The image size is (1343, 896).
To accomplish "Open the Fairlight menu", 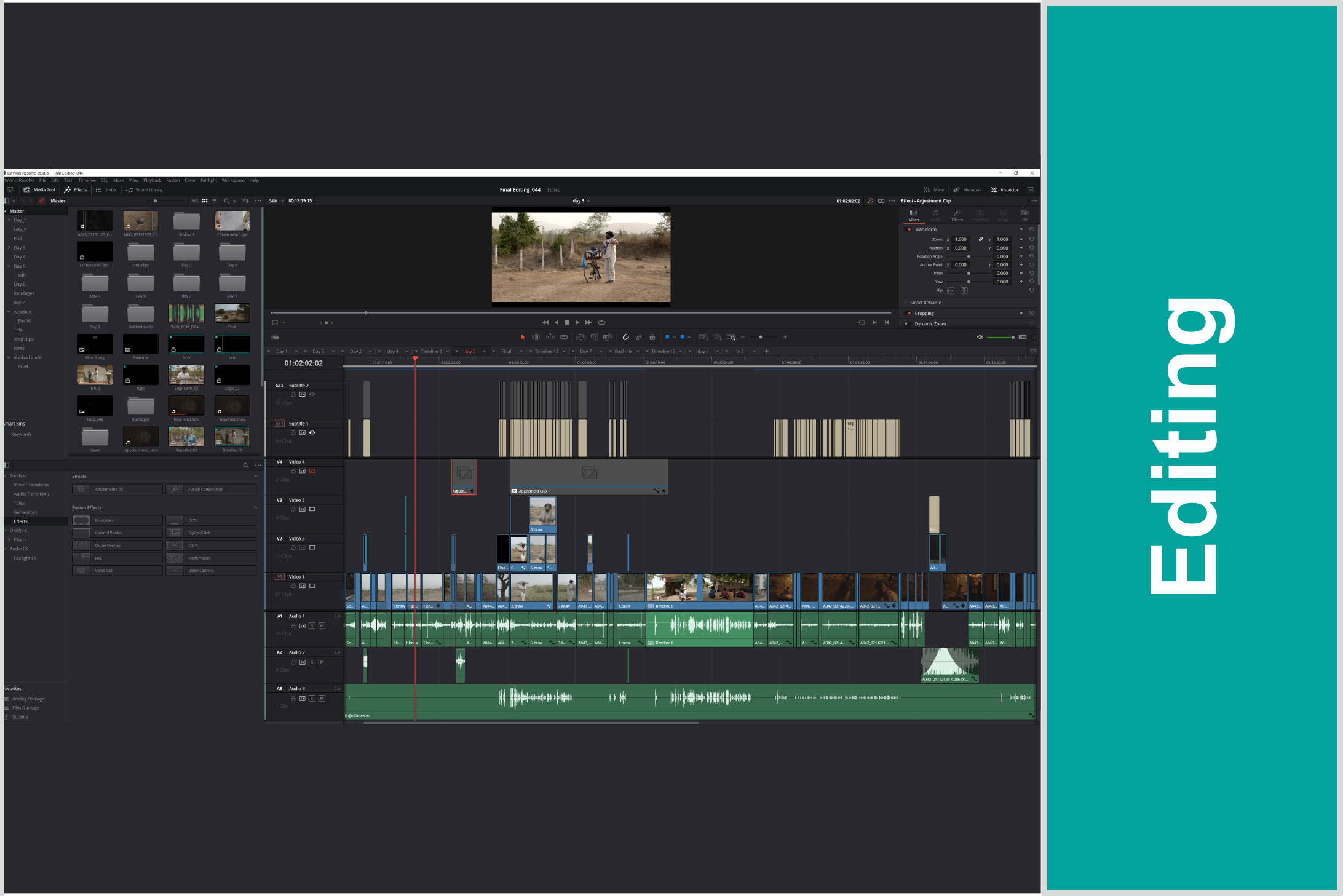I will tap(208, 181).
